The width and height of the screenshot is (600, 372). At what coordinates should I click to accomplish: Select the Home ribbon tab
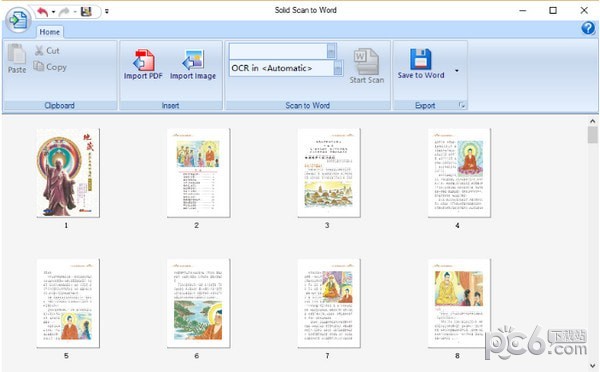coord(50,32)
